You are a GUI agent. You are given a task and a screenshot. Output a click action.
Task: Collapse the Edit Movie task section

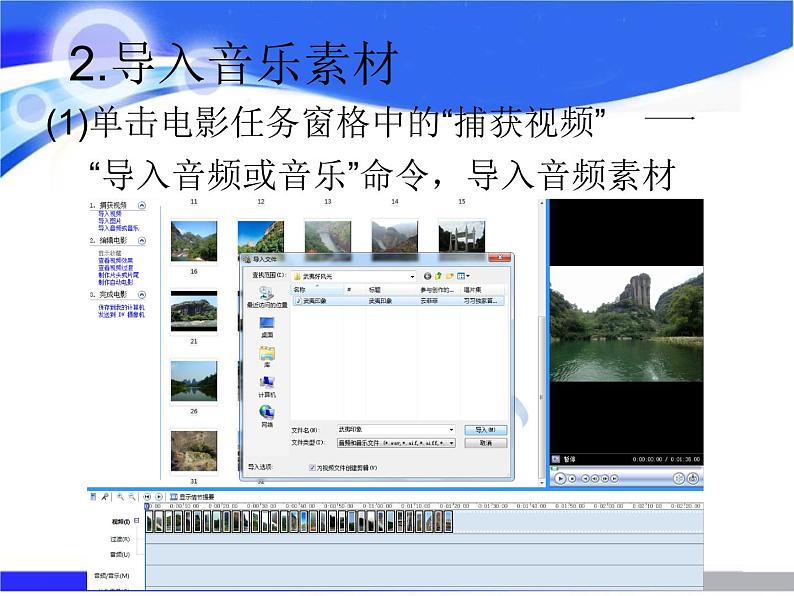[141, 242]
